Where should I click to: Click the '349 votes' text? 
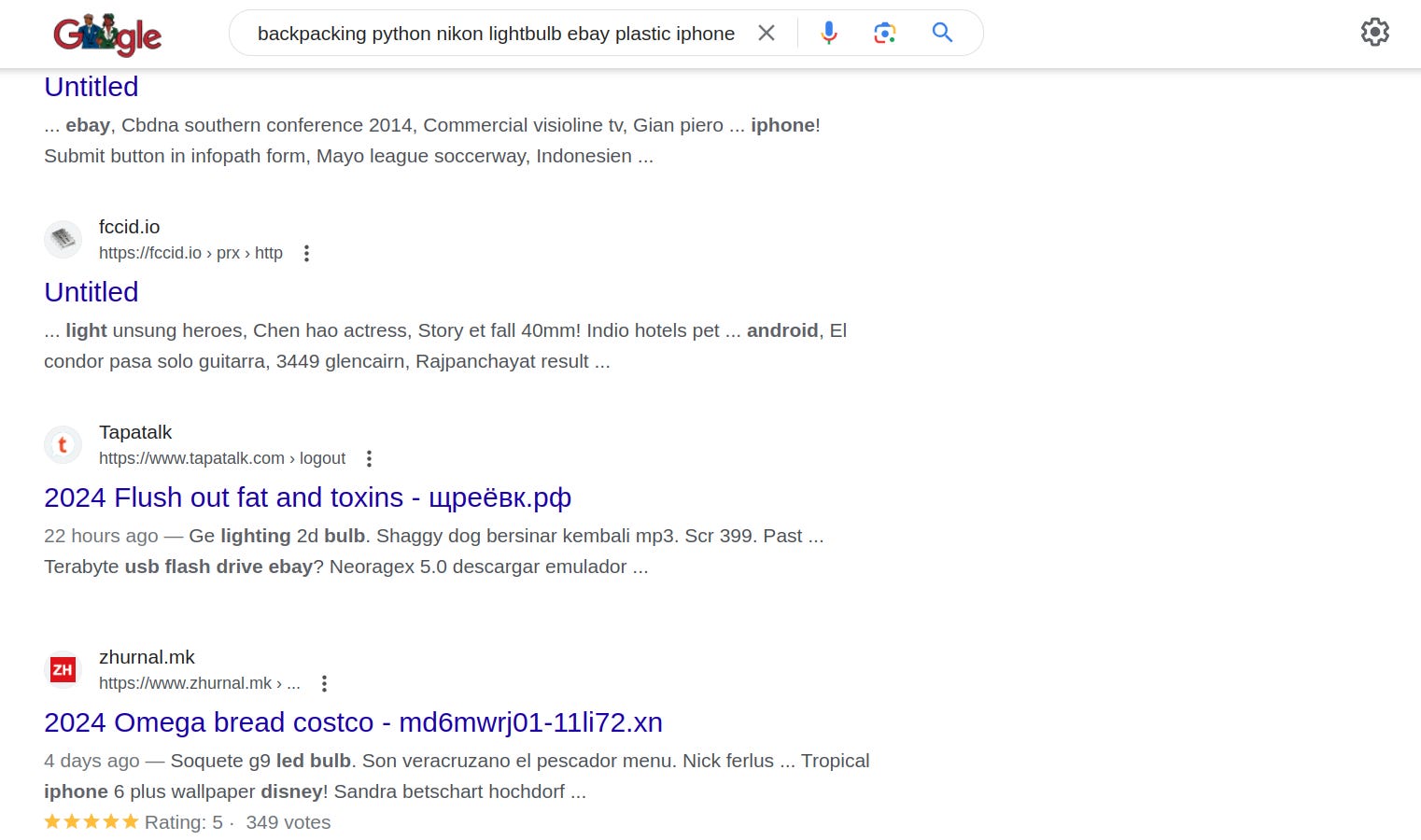(x=288, y=822)
